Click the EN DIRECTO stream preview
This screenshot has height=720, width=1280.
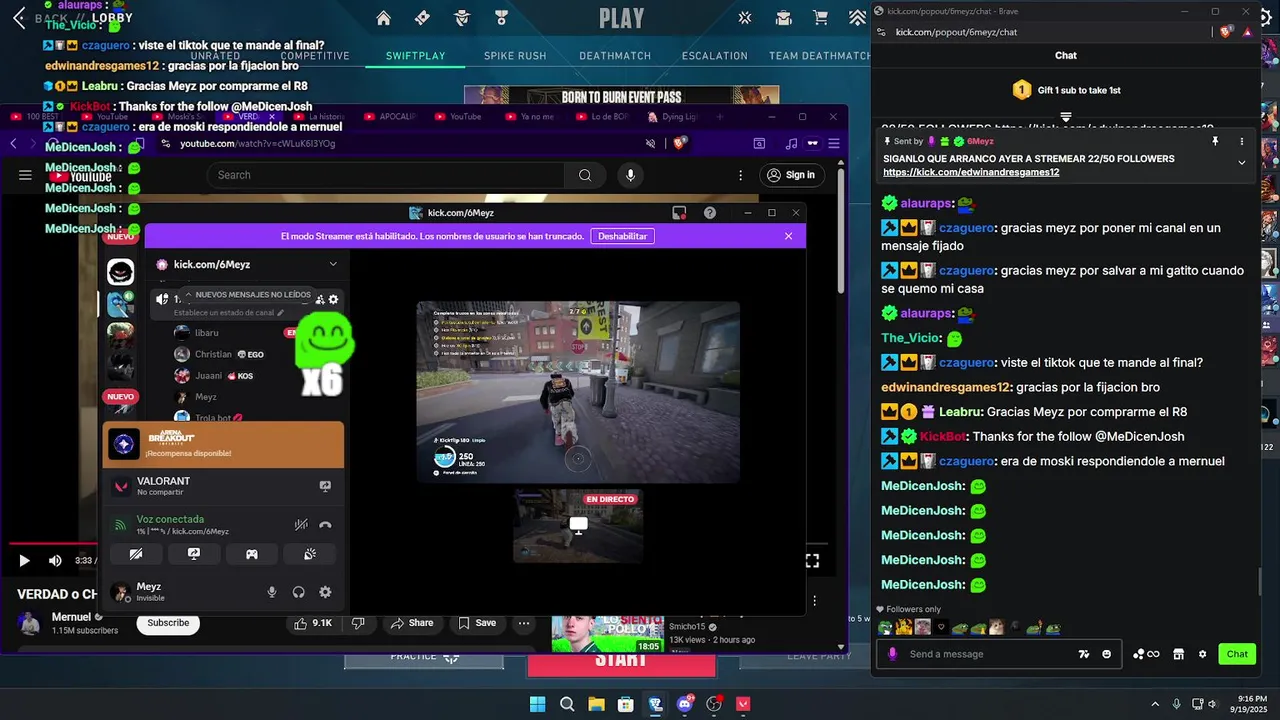[x=578, y=526]
